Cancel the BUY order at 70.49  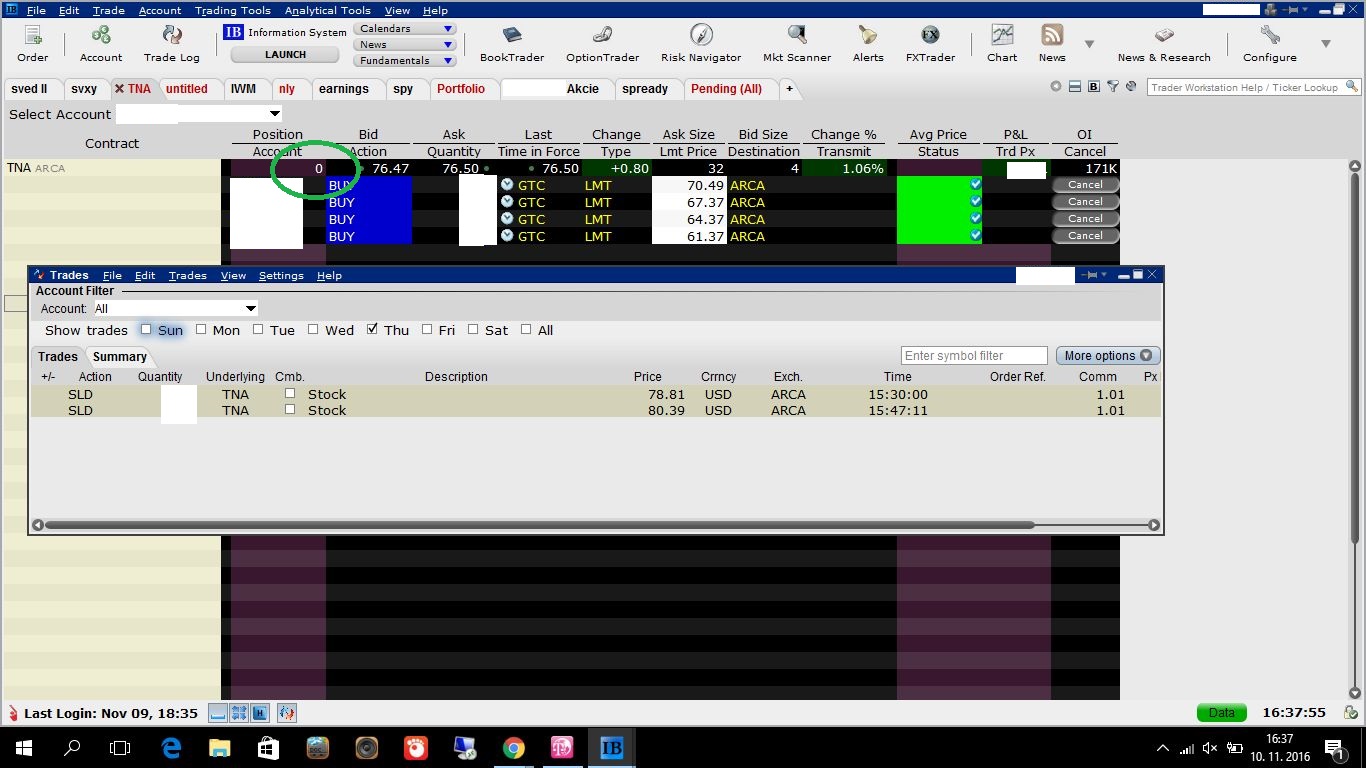point(1085,185)
